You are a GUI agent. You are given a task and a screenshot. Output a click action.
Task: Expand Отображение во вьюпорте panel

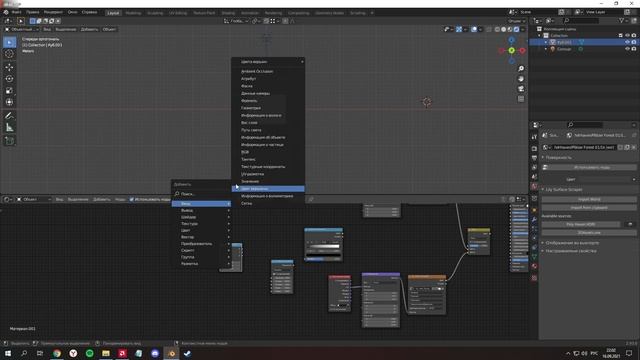tap(572, 243)
